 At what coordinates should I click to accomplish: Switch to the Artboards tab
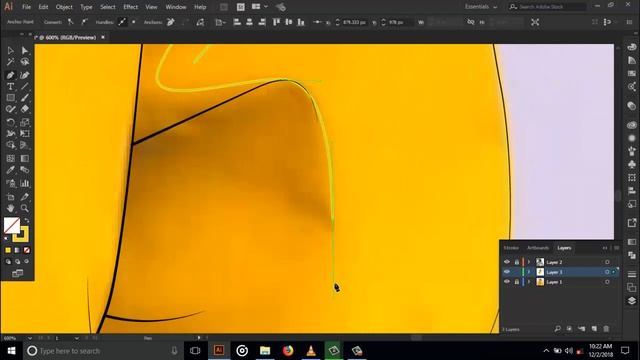538,248
